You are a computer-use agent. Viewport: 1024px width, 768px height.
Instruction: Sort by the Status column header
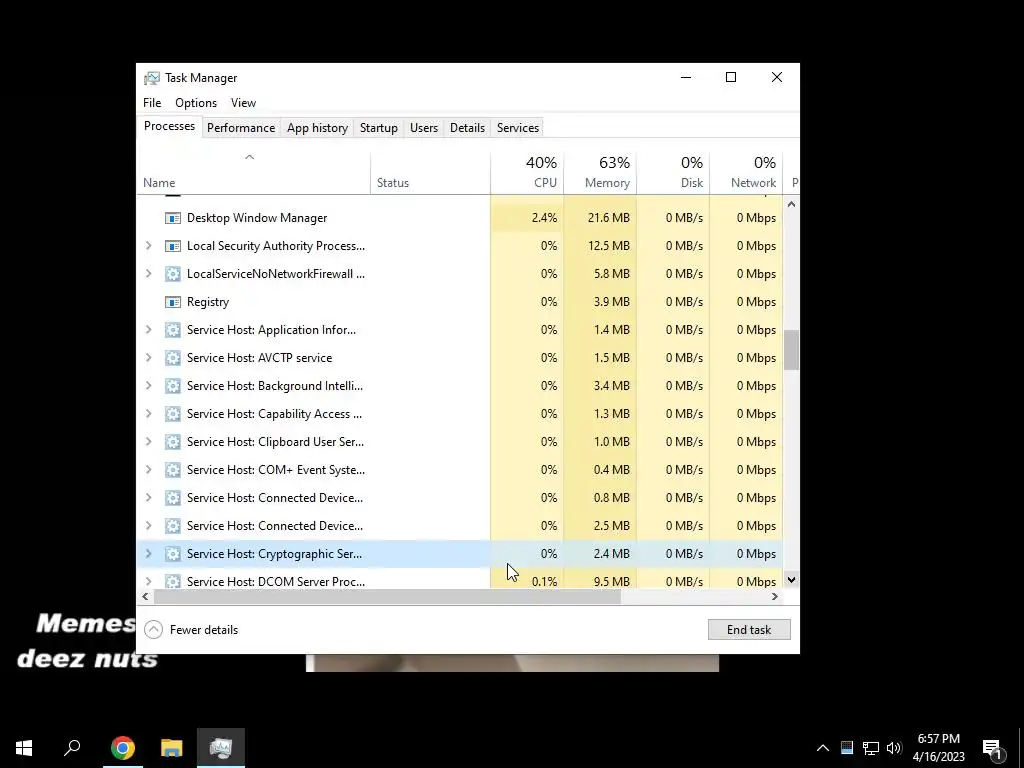(x=430, y=173)
